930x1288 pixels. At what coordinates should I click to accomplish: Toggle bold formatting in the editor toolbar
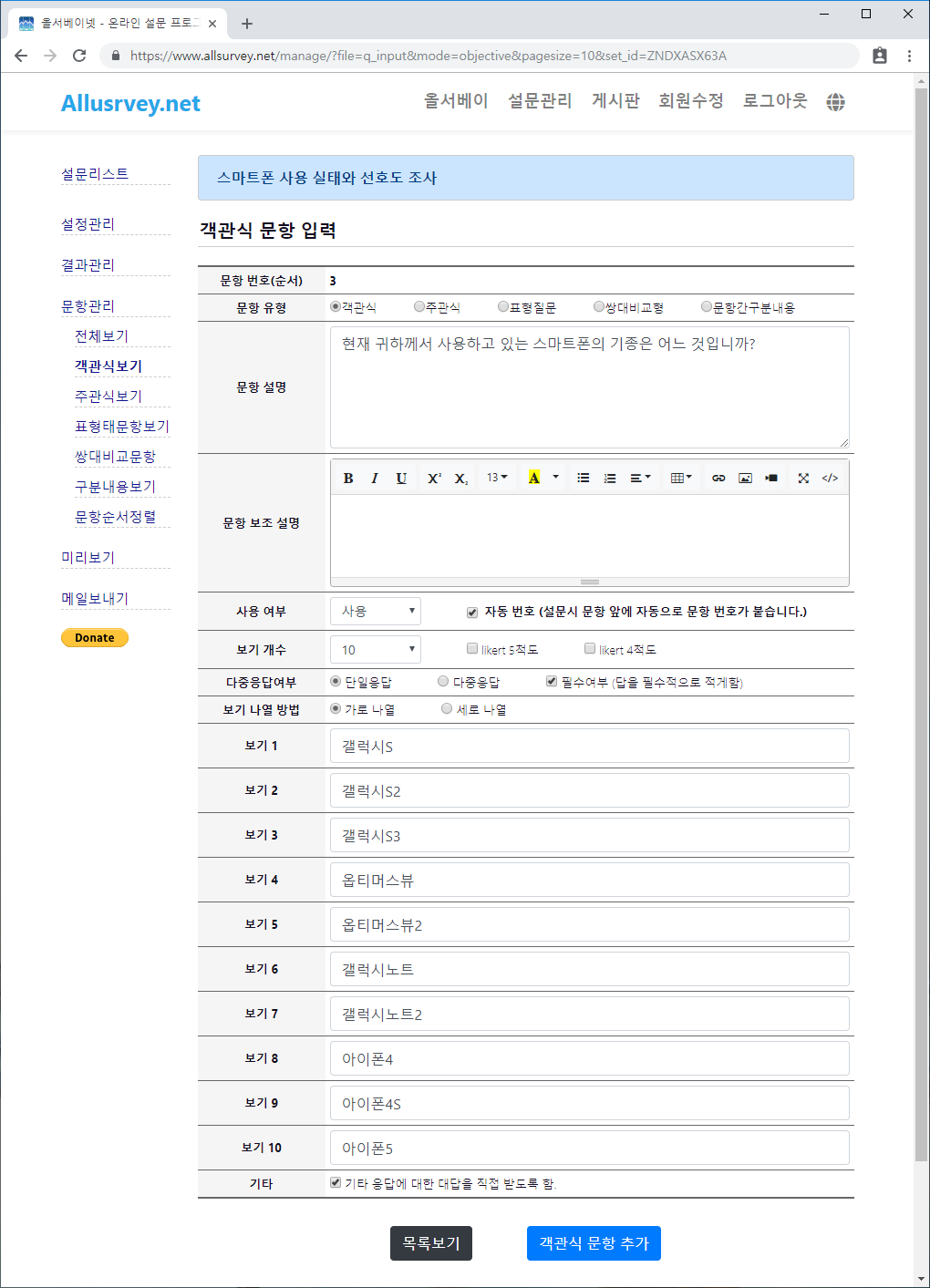[348, 478]
